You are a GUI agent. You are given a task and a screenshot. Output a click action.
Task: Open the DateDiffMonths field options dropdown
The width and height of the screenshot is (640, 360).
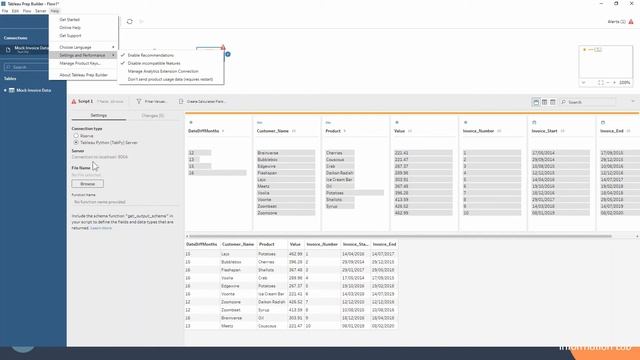point(223,131)
